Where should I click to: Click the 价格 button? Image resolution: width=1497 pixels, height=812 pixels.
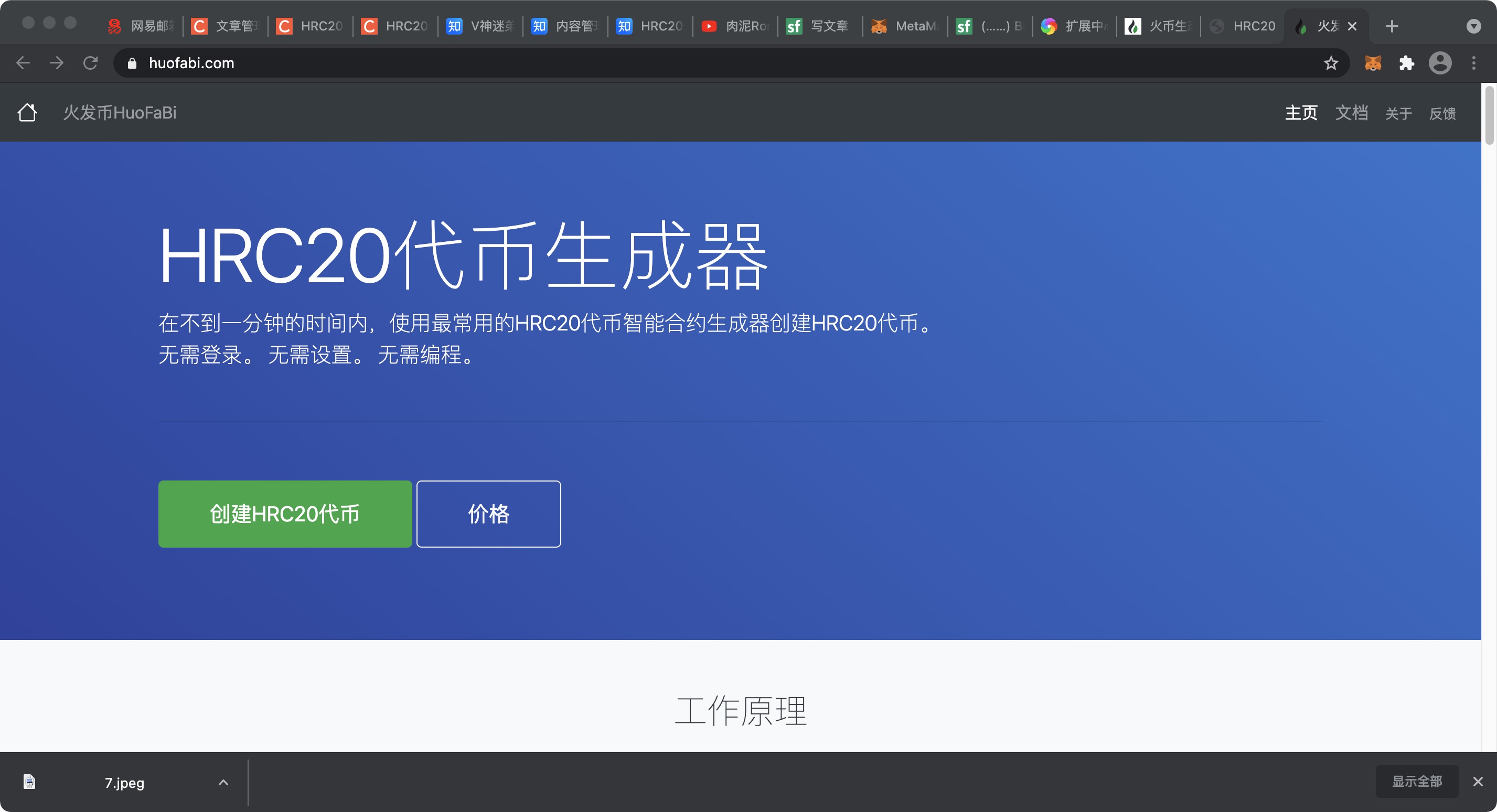(x=489, y=514)
